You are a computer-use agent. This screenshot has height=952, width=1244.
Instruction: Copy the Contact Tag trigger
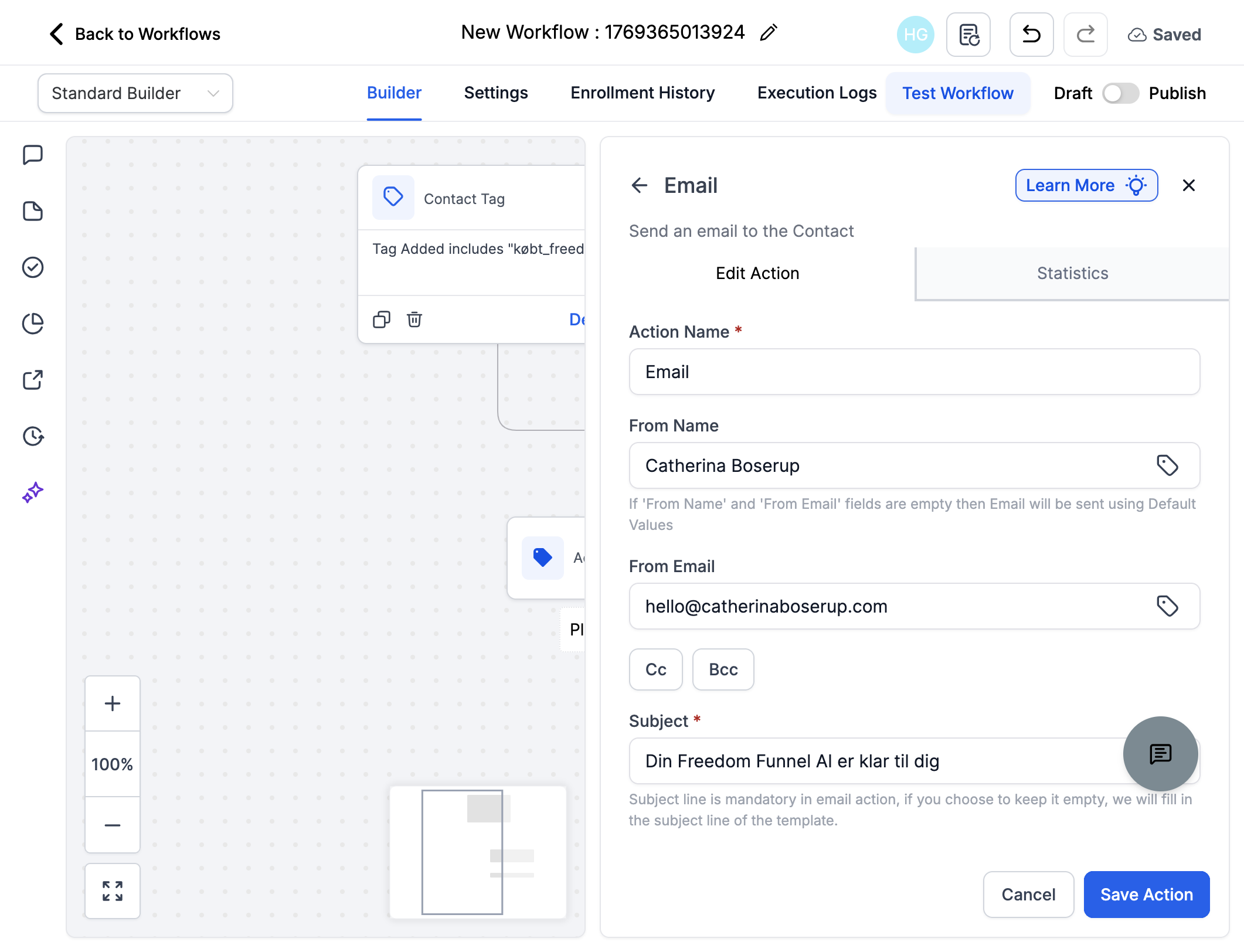[x=382, y=319]
